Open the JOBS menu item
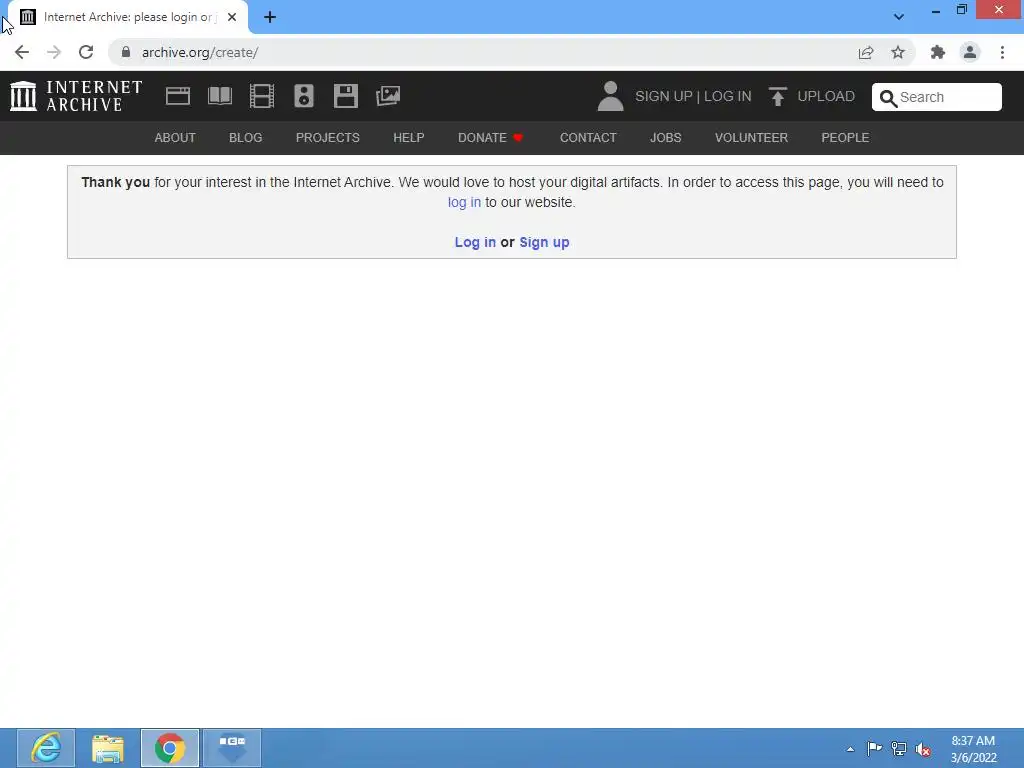1024x768 pixels. coord(665,138)
